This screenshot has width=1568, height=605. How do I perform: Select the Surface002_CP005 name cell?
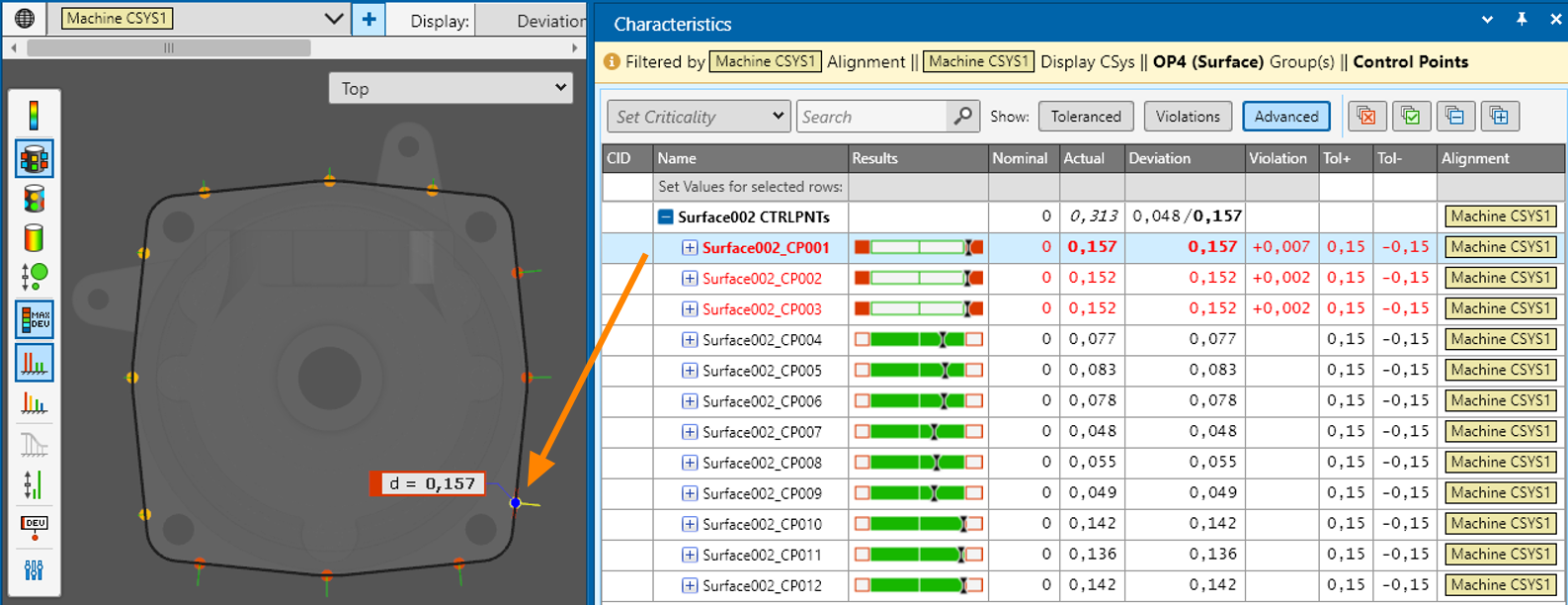pyautogui.click(x=762, y=371)
